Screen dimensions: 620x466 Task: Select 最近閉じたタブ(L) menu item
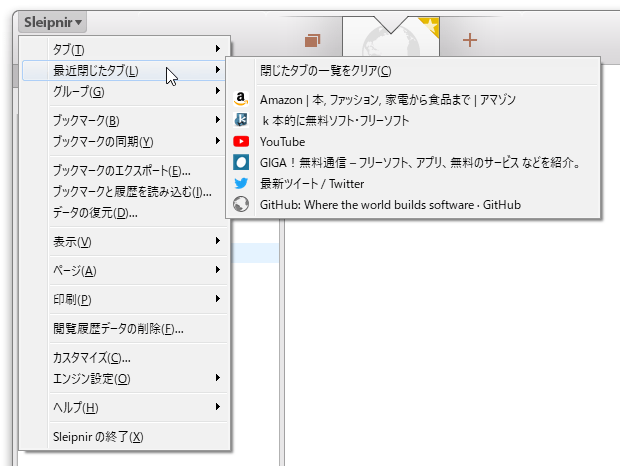tap(125, 70)
